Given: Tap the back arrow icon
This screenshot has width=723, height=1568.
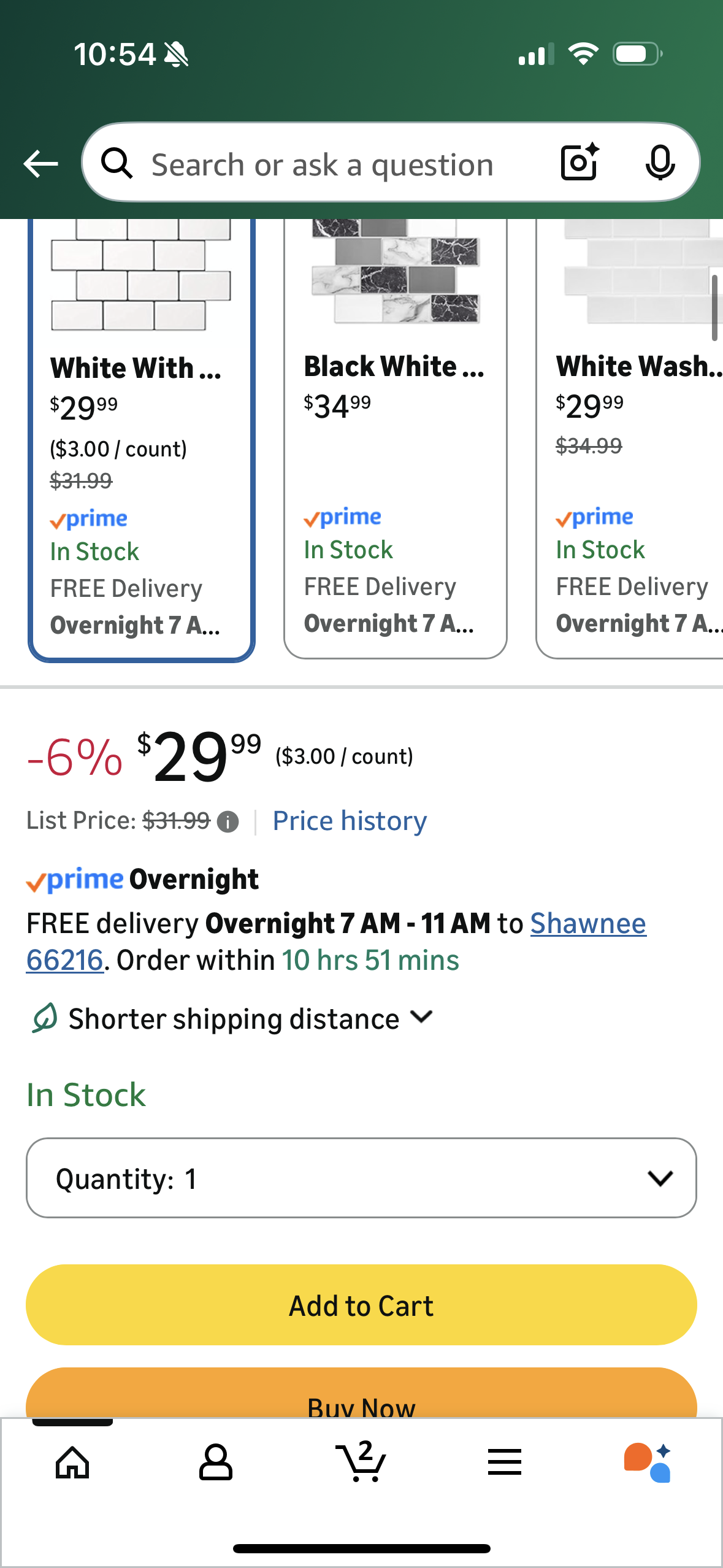Looking at the screenshot, I should click(40, 164).
